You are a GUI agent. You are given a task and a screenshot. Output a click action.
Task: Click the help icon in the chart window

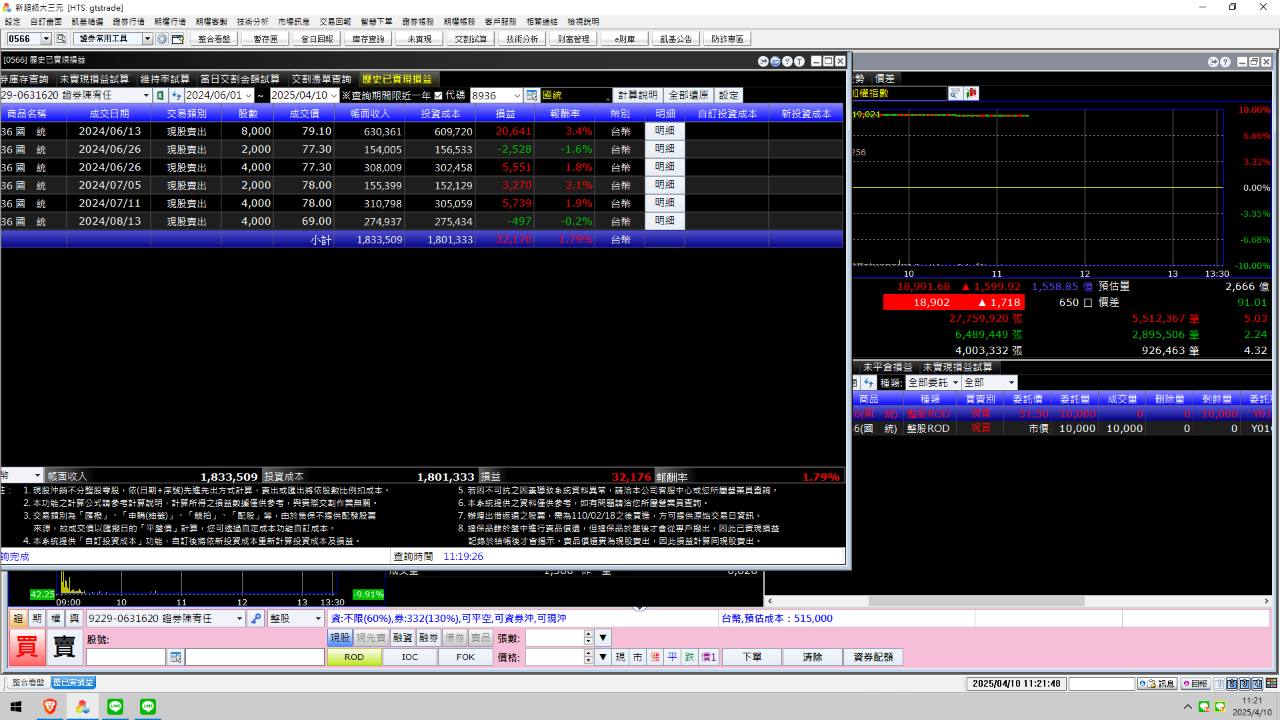click(x=1226, y=62)
